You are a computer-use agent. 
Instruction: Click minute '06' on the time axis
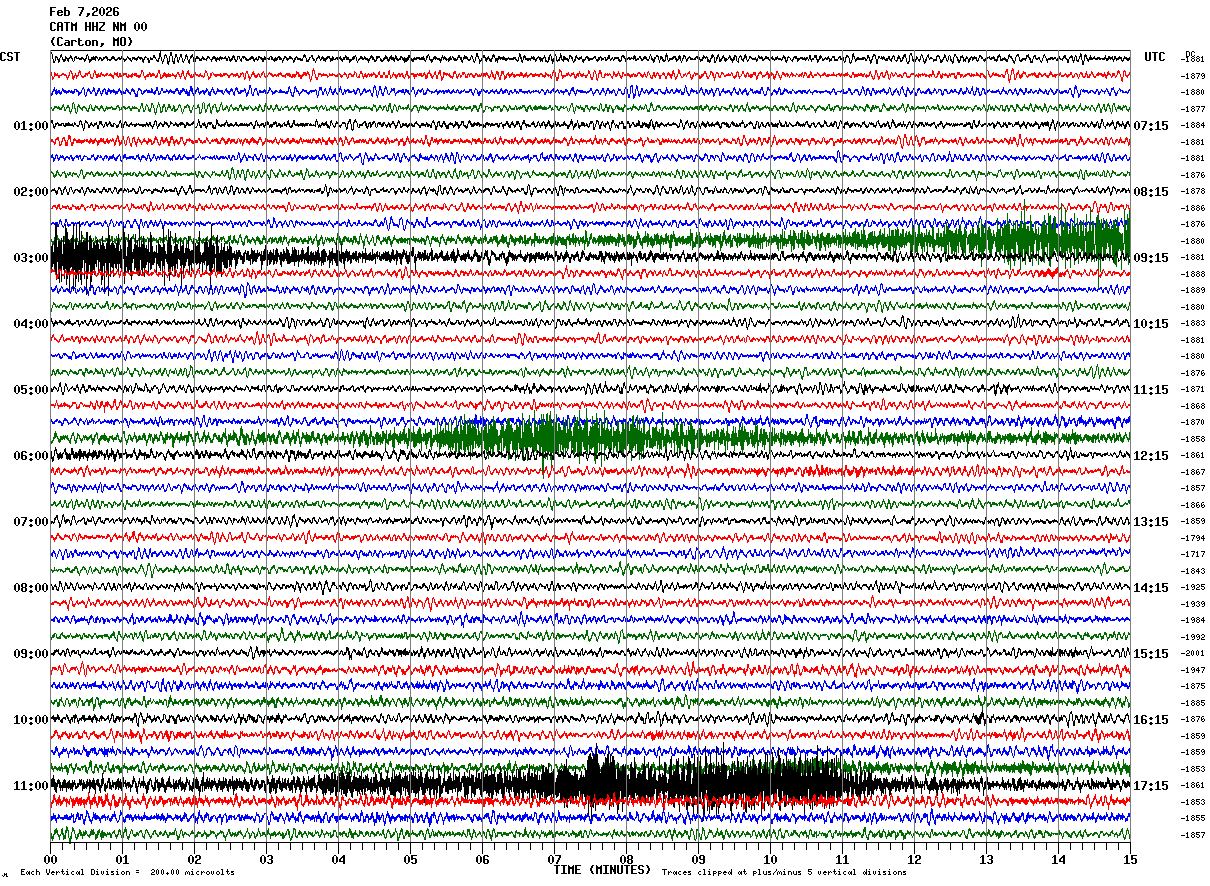482,859
